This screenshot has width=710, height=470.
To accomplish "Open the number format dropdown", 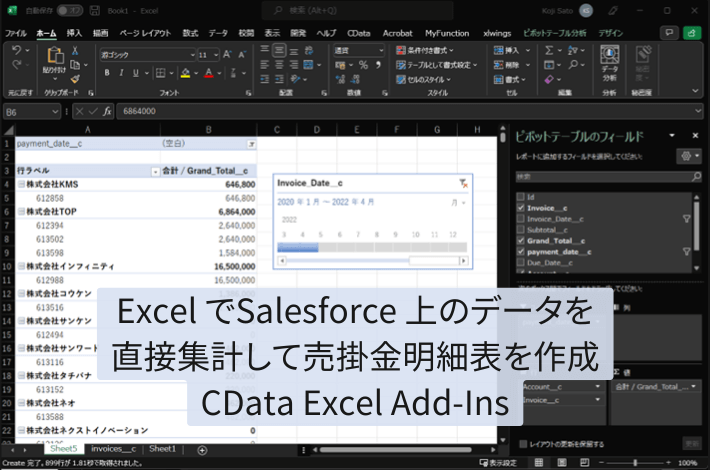I will coord(381,50).
